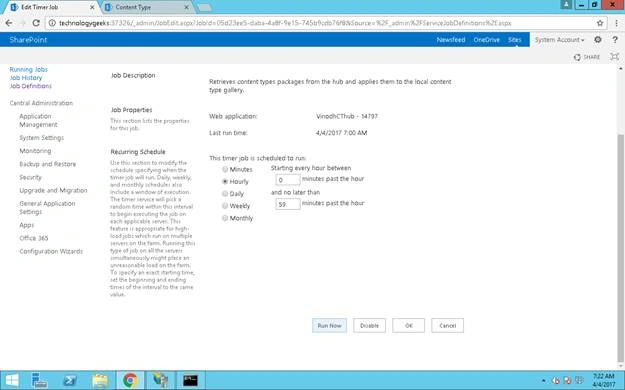
Task: Click the browser back arrow
Action: click(x=9, y=23)
